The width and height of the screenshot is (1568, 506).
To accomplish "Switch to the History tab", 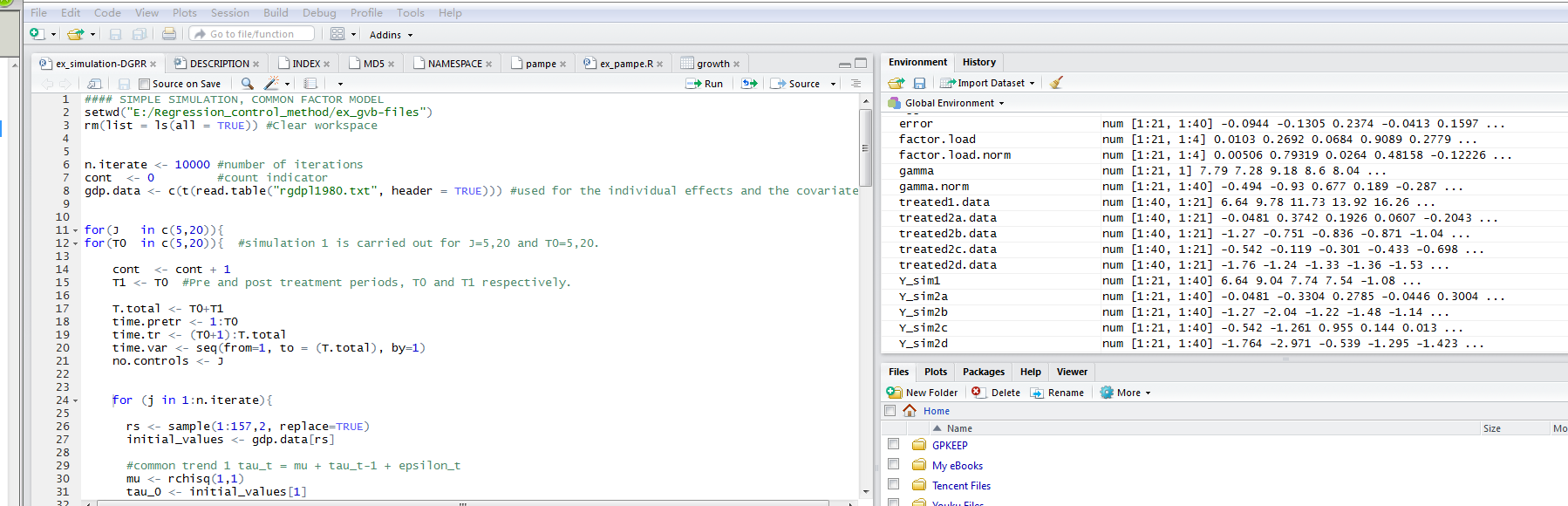I will coord(978,62).
